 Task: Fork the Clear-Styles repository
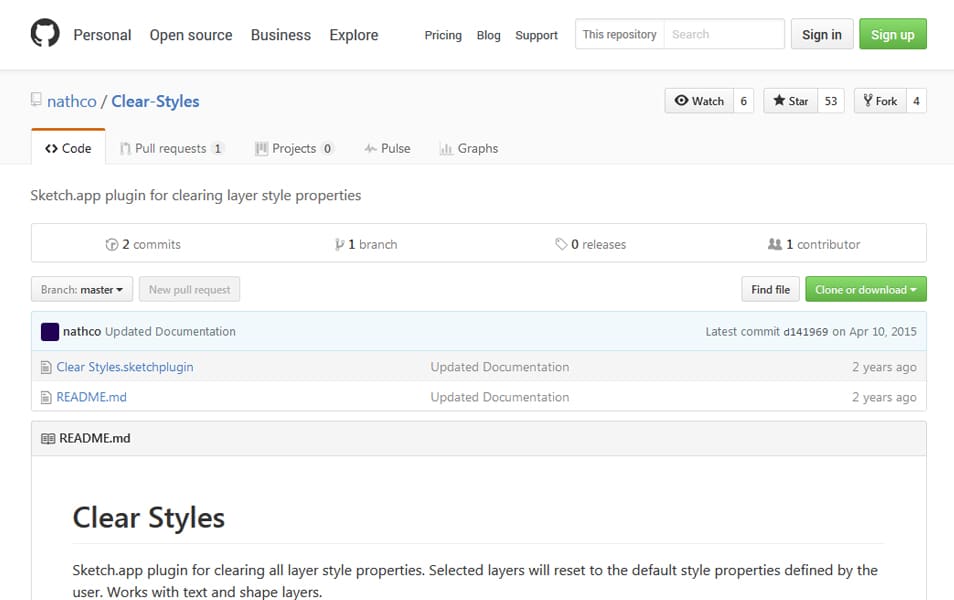879,101
